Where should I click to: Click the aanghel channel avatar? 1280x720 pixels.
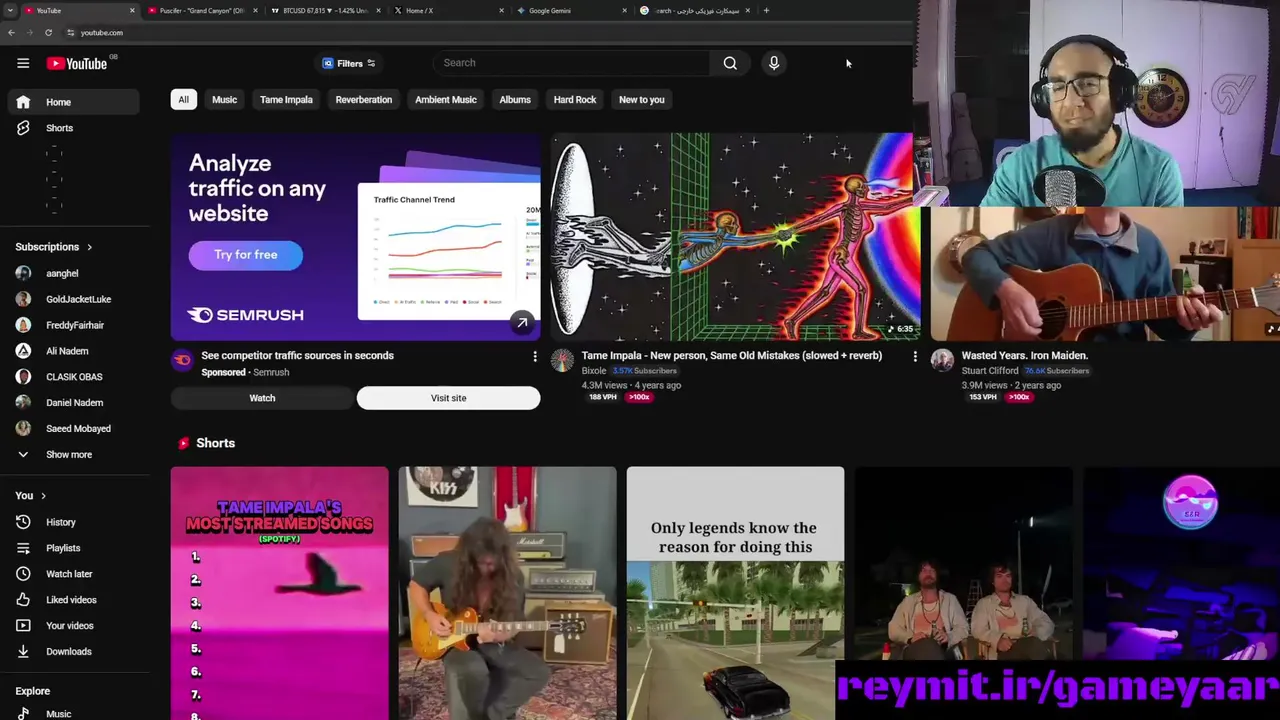point(23,273)
